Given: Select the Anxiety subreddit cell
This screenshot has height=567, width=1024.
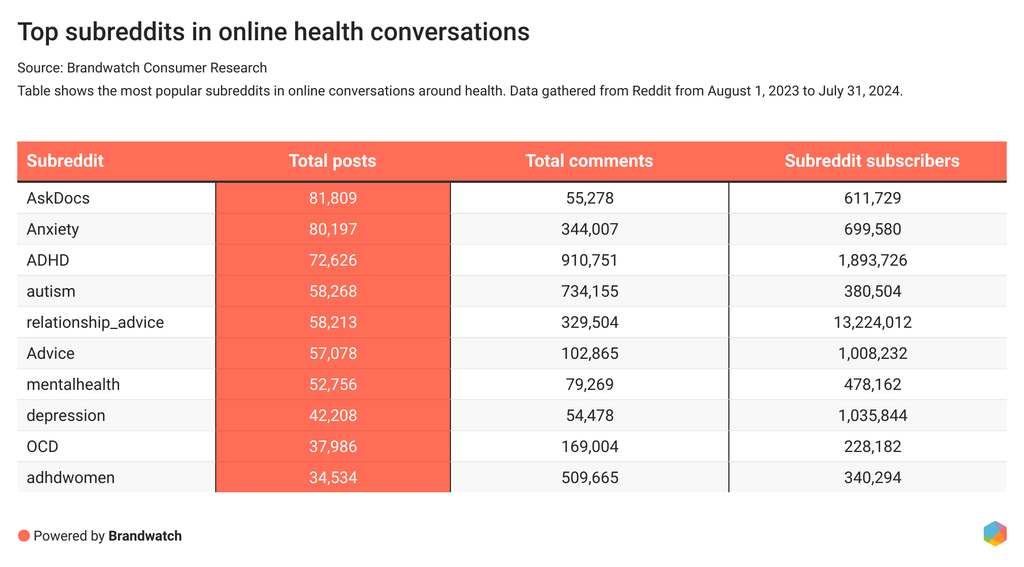Looking at the screenshot, I should pos(53,229).
